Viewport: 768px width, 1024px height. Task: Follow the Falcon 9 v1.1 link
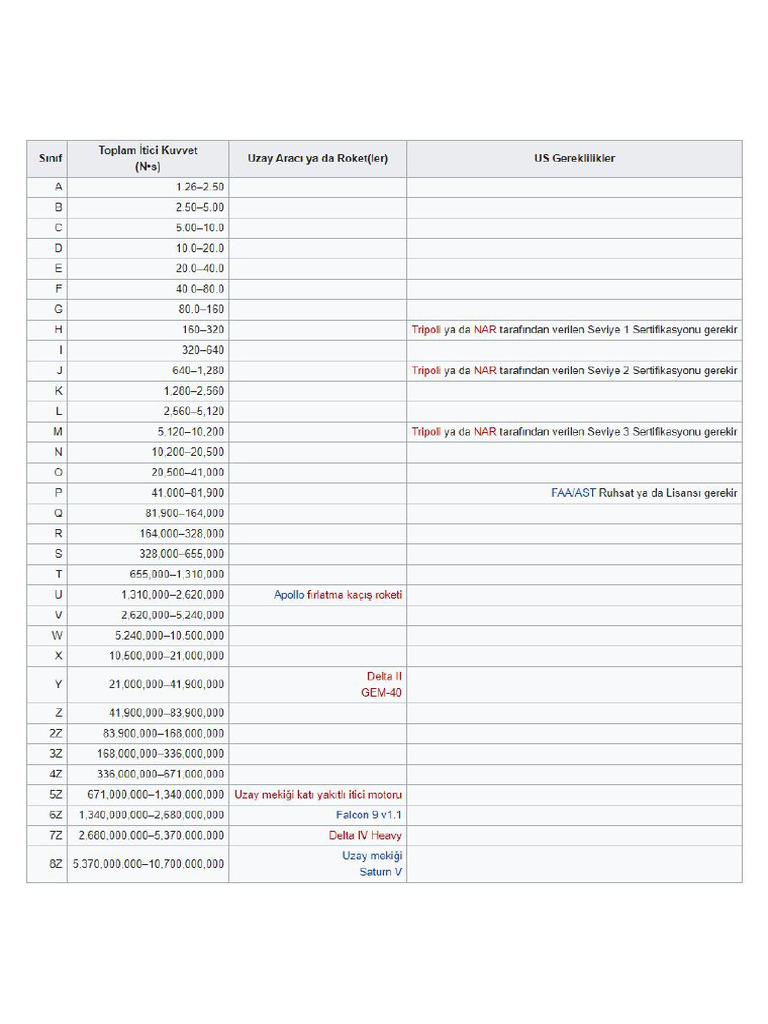click(369, 815)
